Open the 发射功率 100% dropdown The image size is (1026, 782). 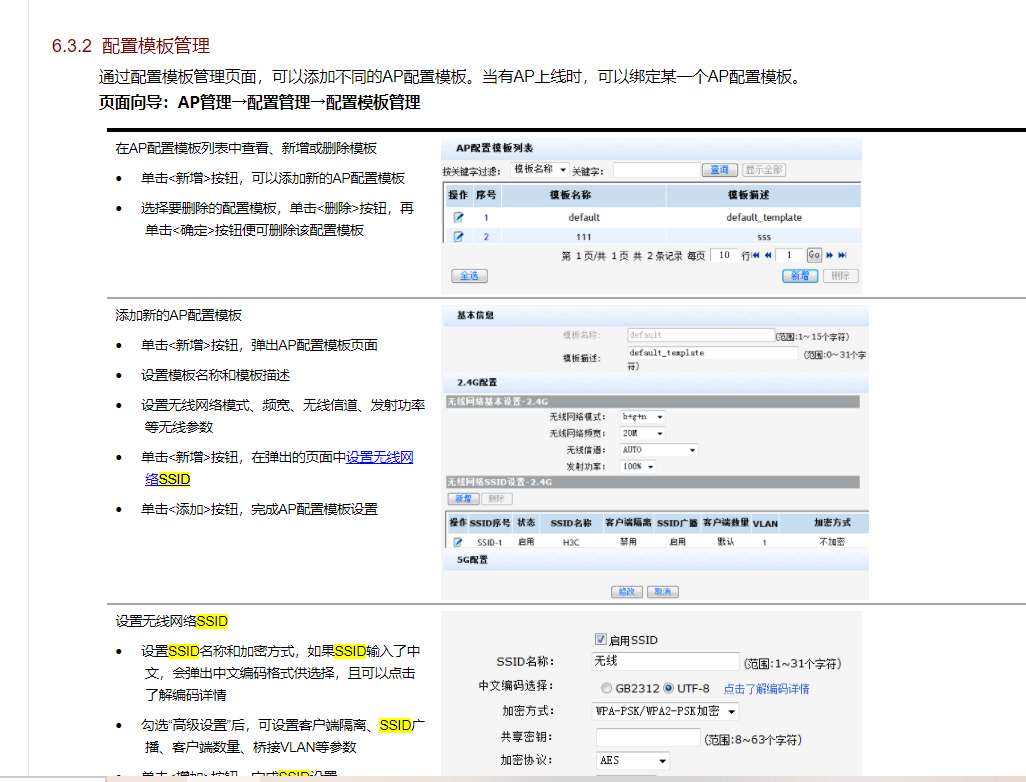tap(638, 467)
